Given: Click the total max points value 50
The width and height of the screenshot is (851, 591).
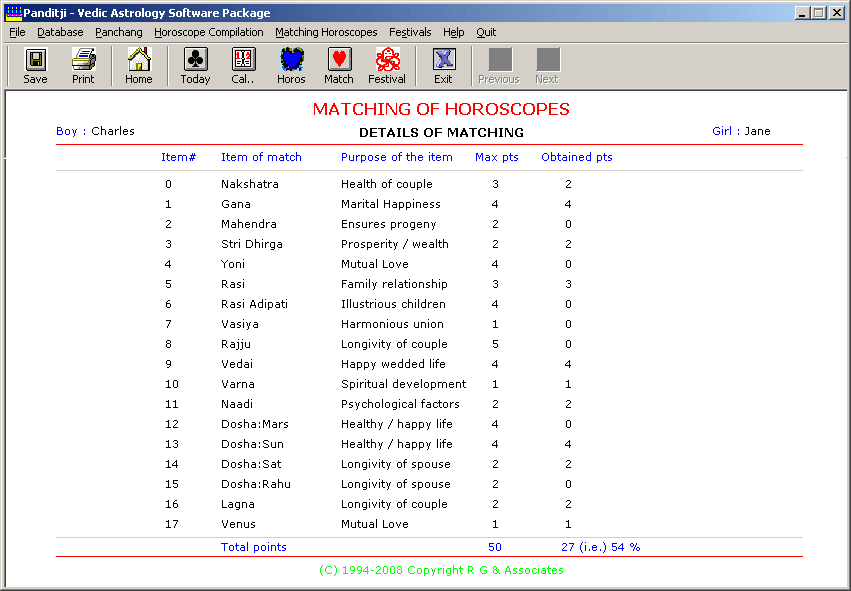Looking at the screenshot, I should point(495,547).
